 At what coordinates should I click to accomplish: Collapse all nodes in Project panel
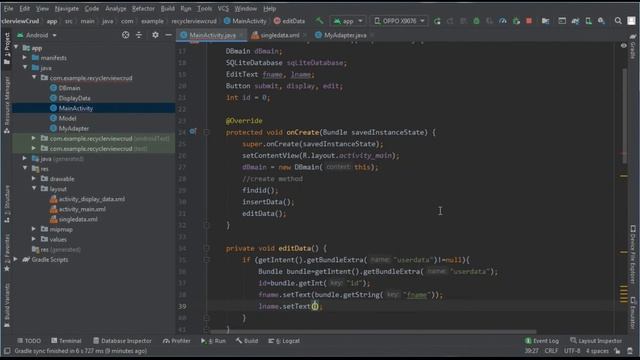click(x=139, y=35)
